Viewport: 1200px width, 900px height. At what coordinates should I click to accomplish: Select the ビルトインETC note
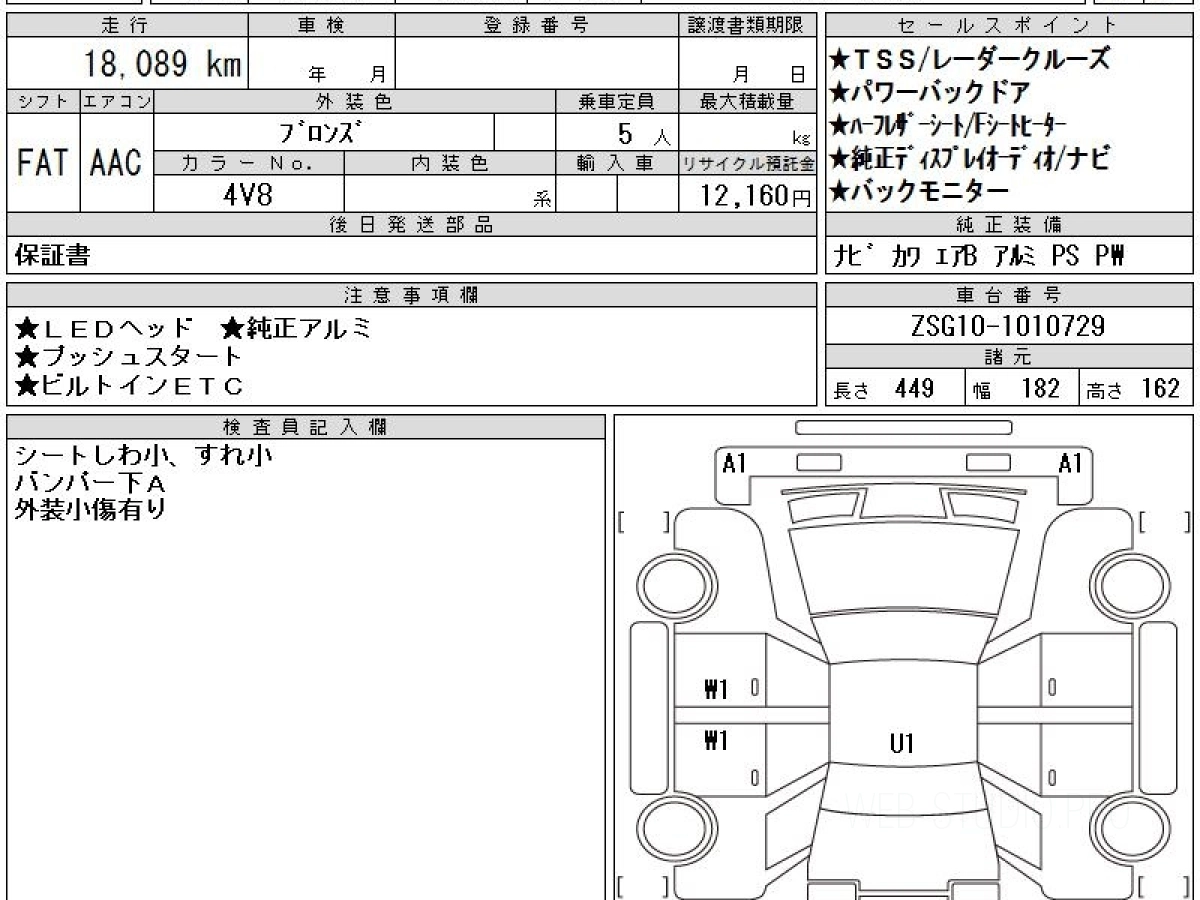coord(129,385)
